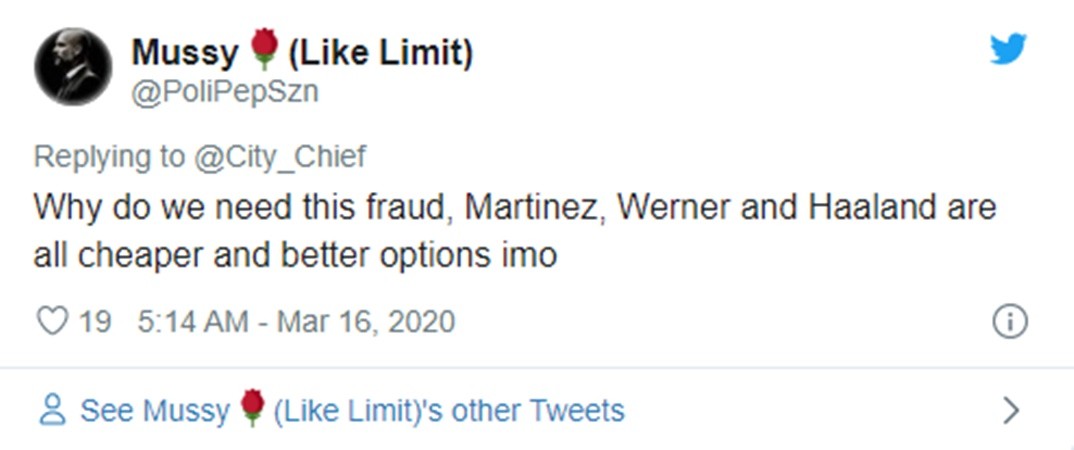Open Mussy's profile picture
1074x450 pixels.
73,67
